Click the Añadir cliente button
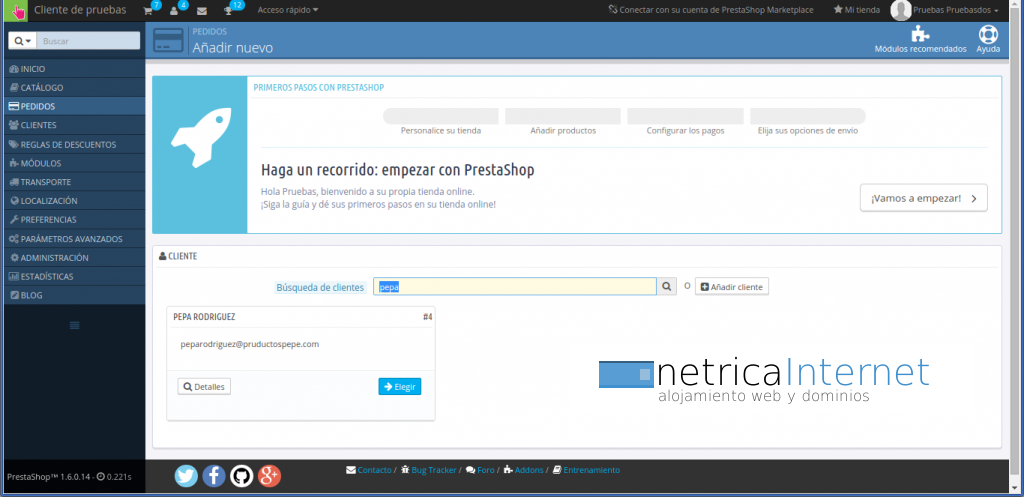 (731, 287)
